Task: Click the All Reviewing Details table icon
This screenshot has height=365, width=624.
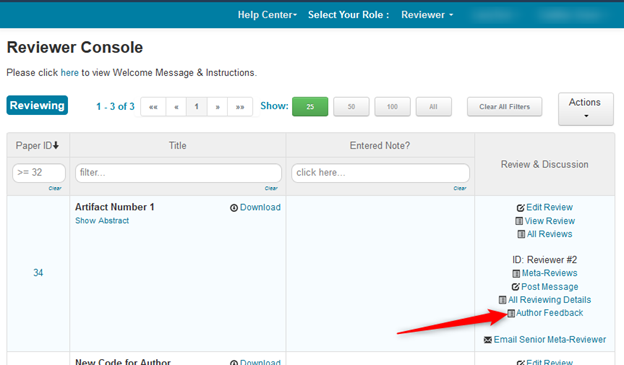Action: pyautogui.click(x=503, y=300)
